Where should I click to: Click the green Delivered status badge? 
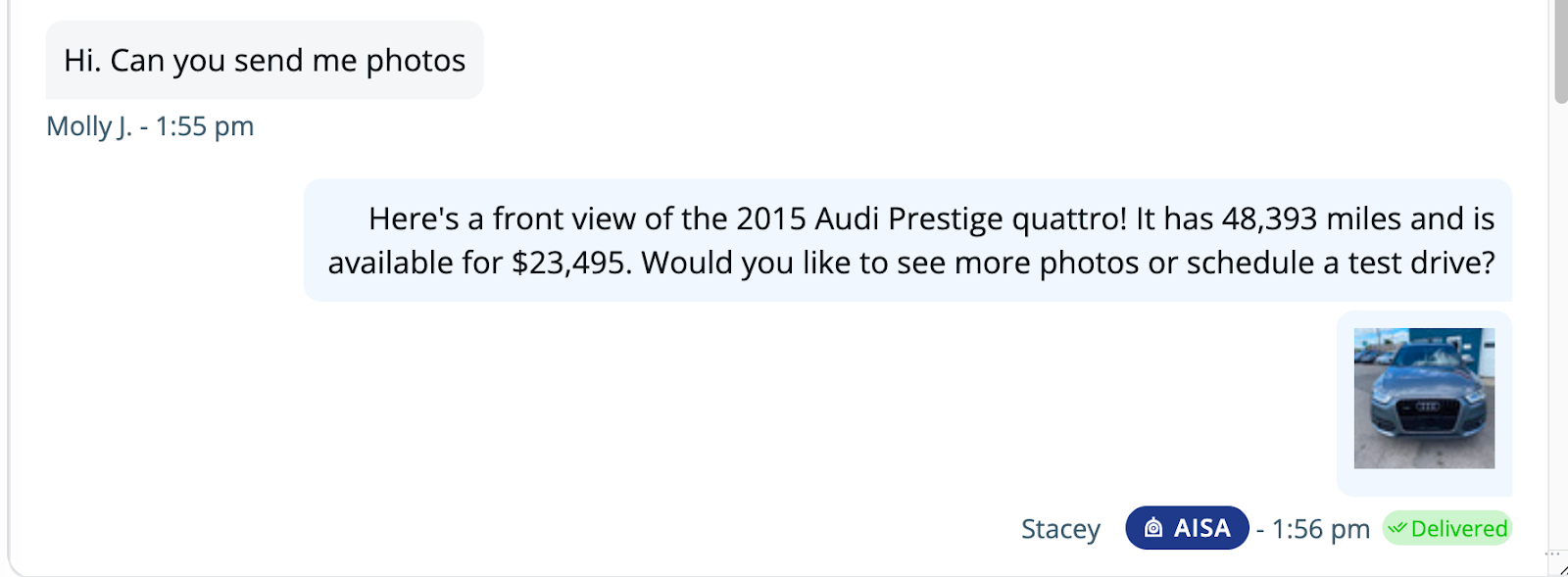[x=1447, y=529]
